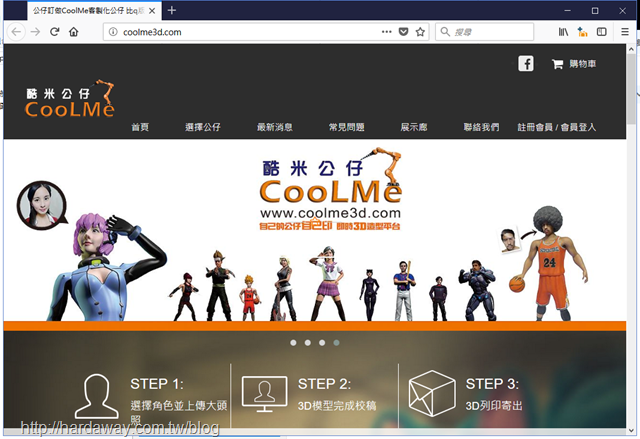
Task: Open 最新消息 news menu item
Action: [x=275, y=127]
